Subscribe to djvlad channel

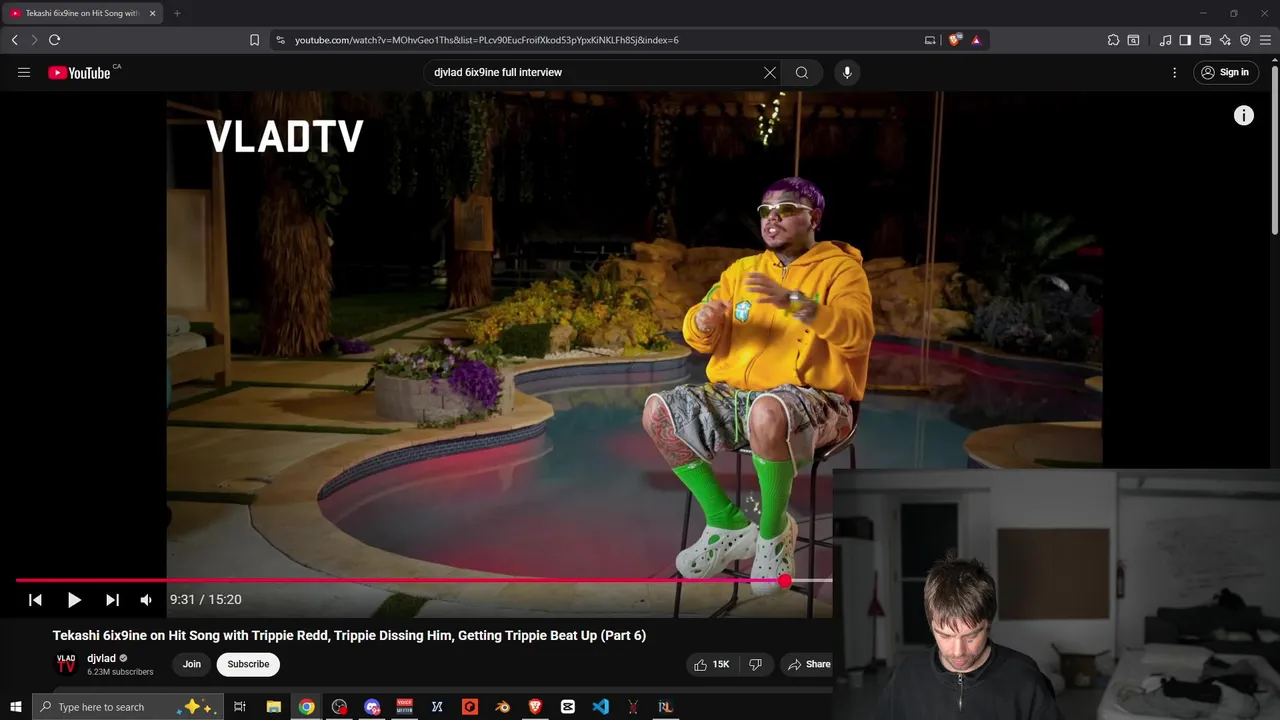(x=248, y=664)
